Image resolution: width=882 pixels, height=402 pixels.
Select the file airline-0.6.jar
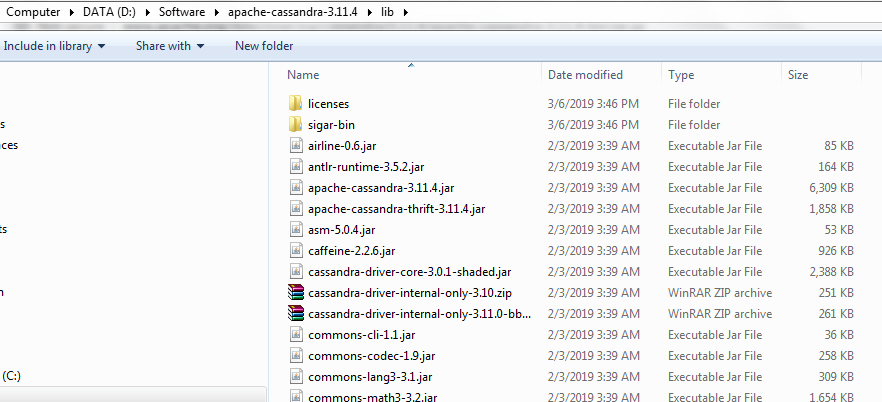click(342, 146)
